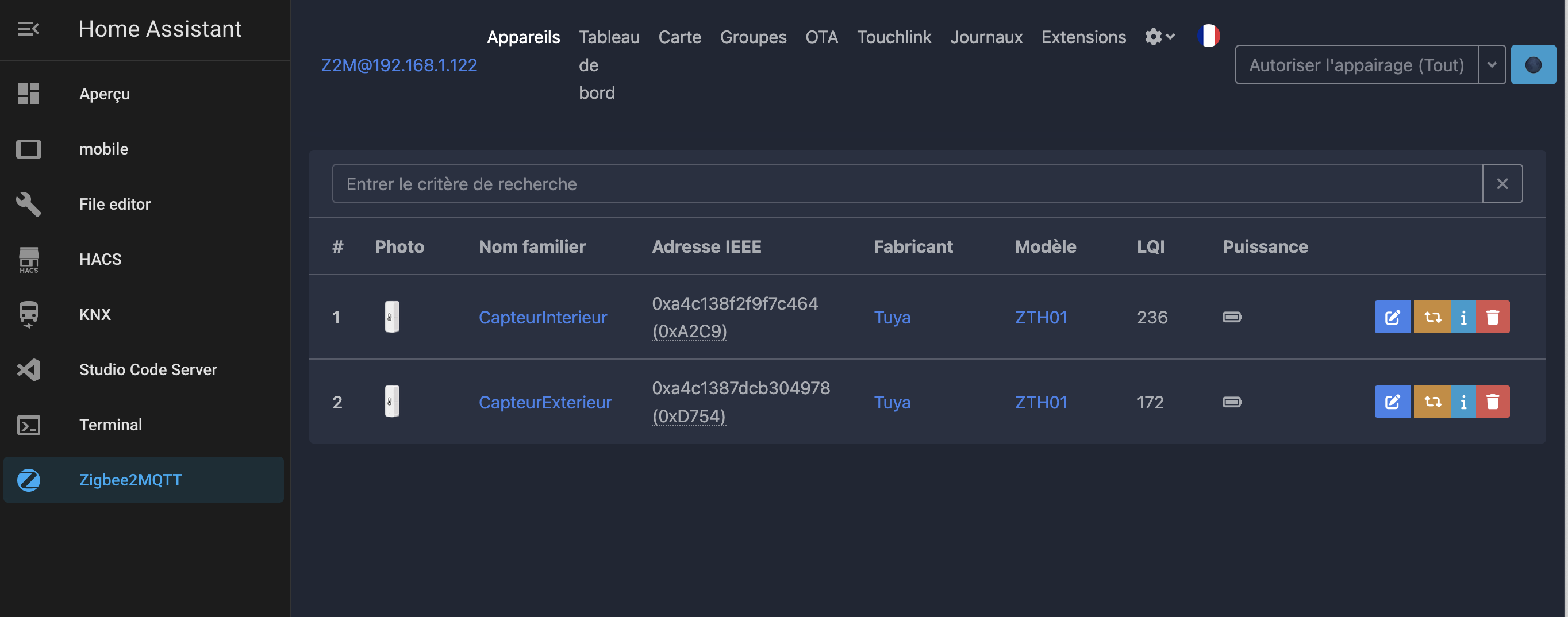Click the Home Assistant title
This screenshot has width=1568, height=617.
(160, 29)
